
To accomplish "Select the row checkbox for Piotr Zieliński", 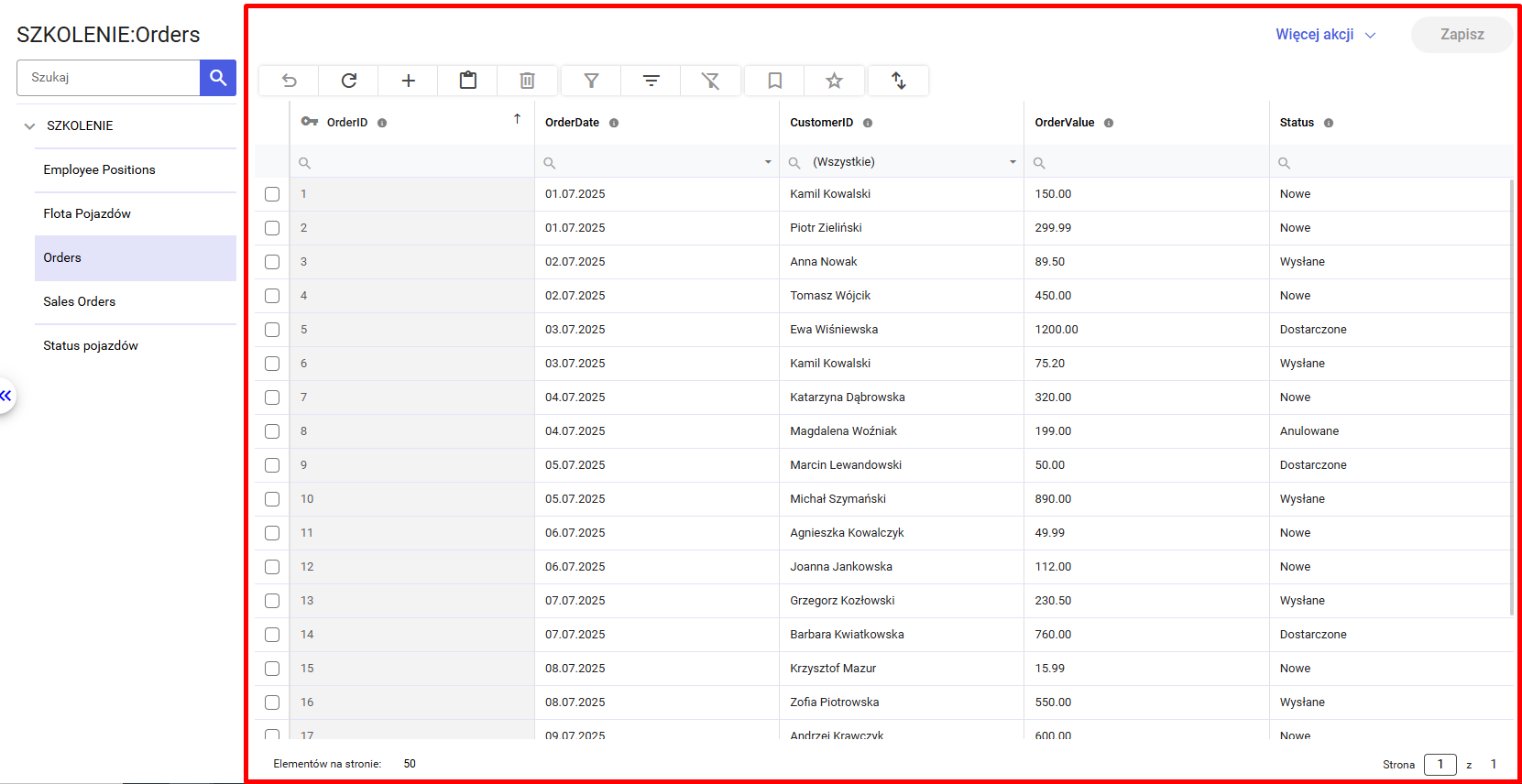I will click(272, 228).
